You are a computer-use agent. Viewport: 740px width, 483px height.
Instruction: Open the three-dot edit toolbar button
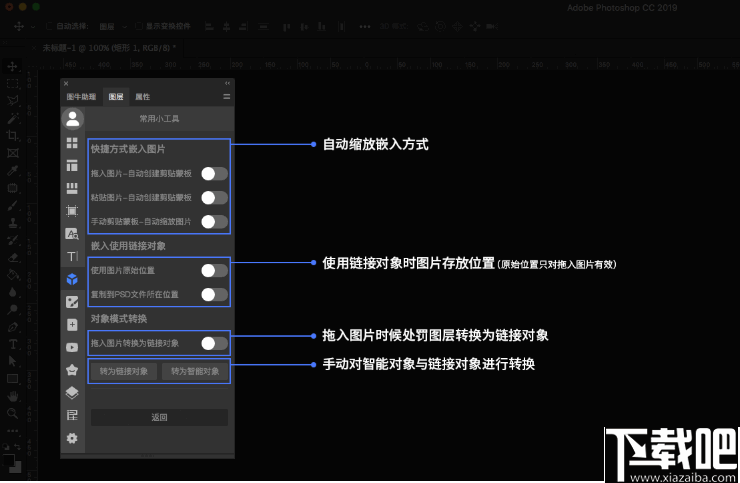pyautogui.click(x=12, y=431)
